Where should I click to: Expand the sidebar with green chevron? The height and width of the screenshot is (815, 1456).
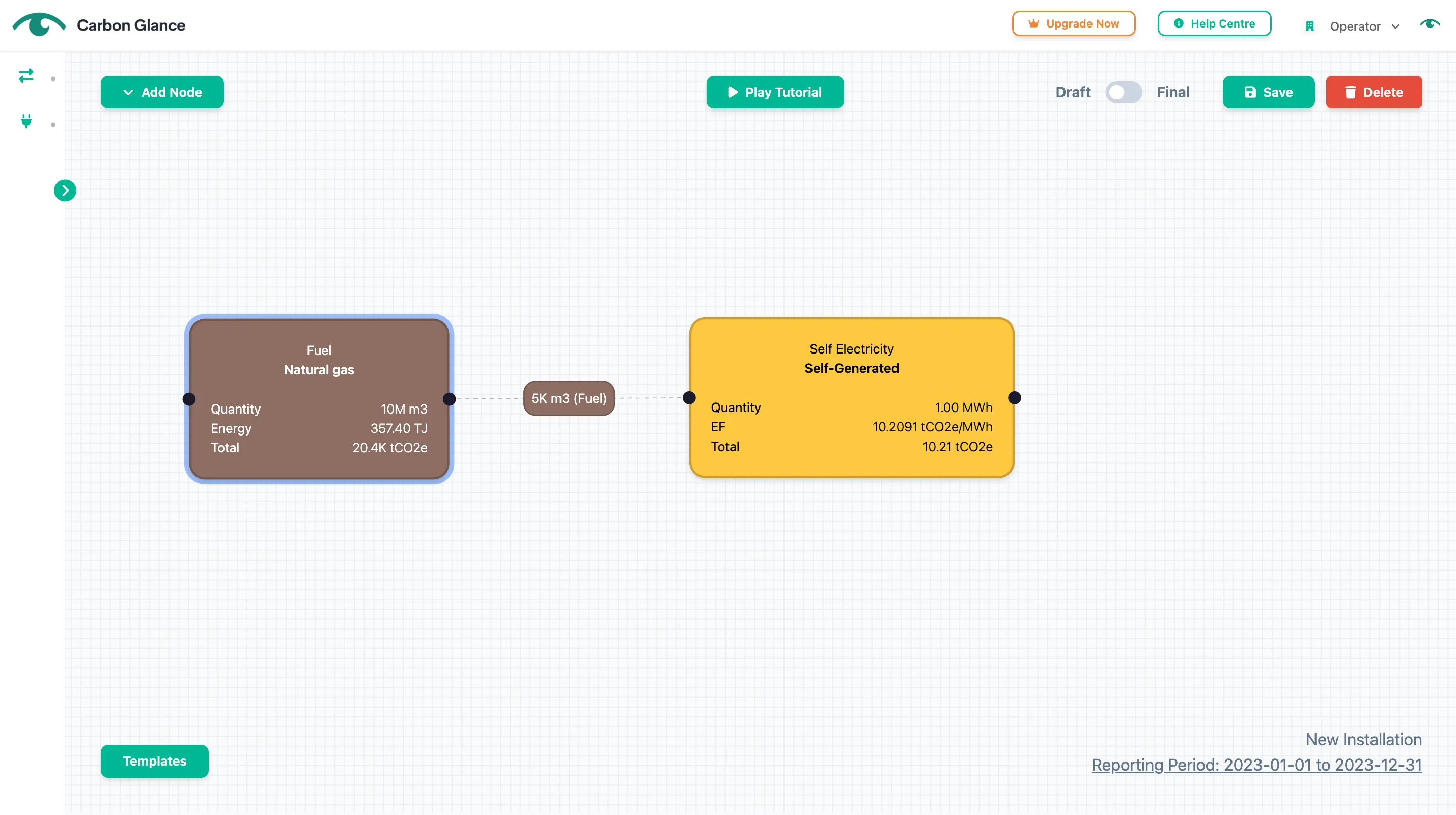point(65,191)
